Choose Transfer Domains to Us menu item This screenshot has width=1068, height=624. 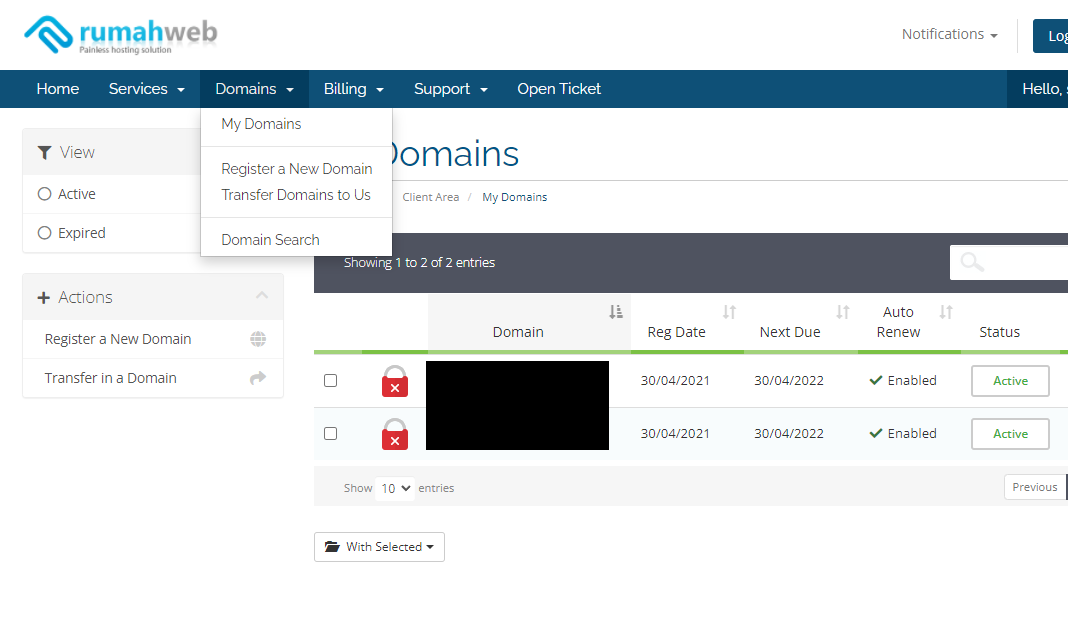tap(296, 195)
